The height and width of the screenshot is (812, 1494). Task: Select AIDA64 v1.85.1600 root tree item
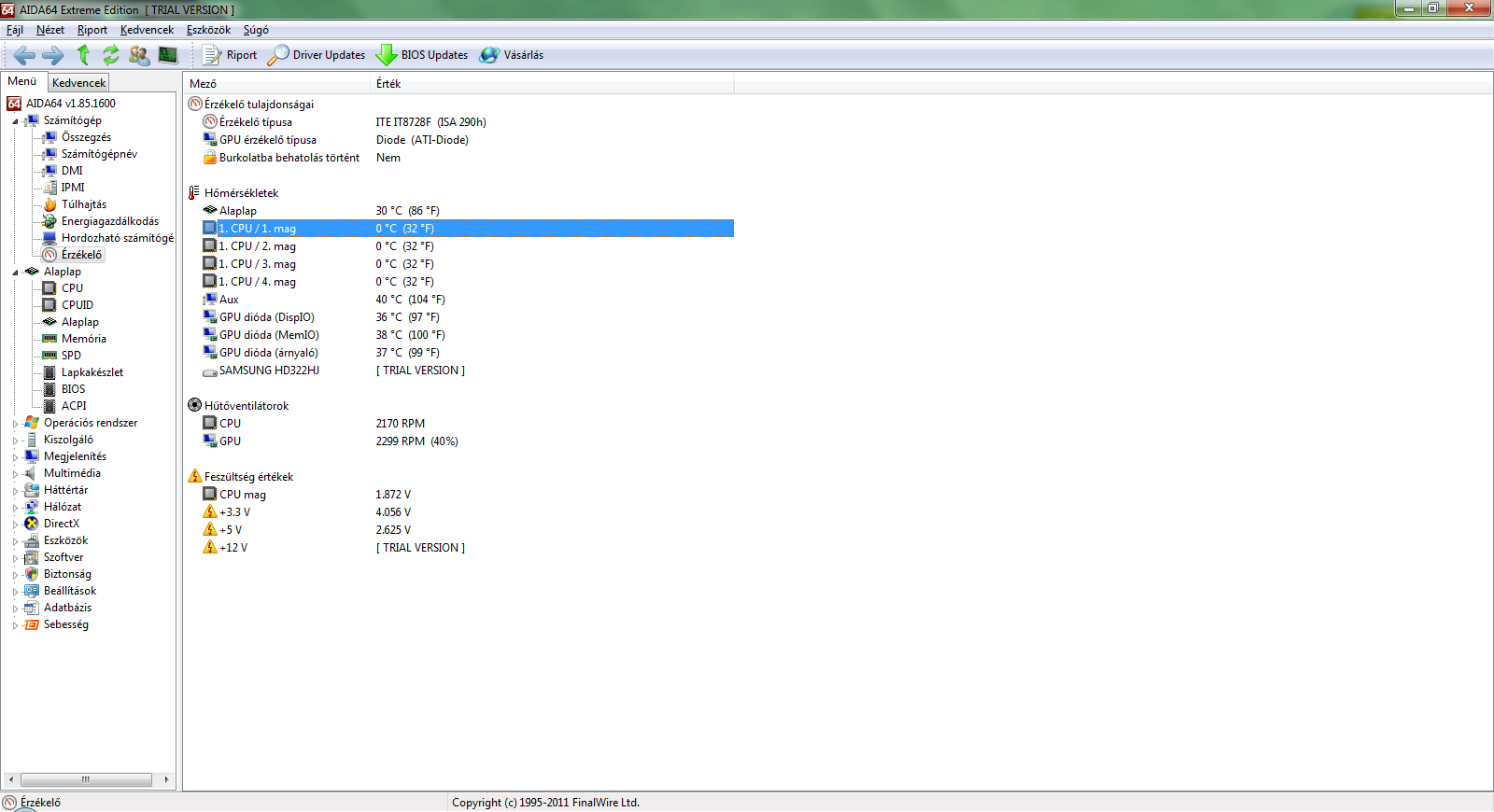click(x=71, y=104)
